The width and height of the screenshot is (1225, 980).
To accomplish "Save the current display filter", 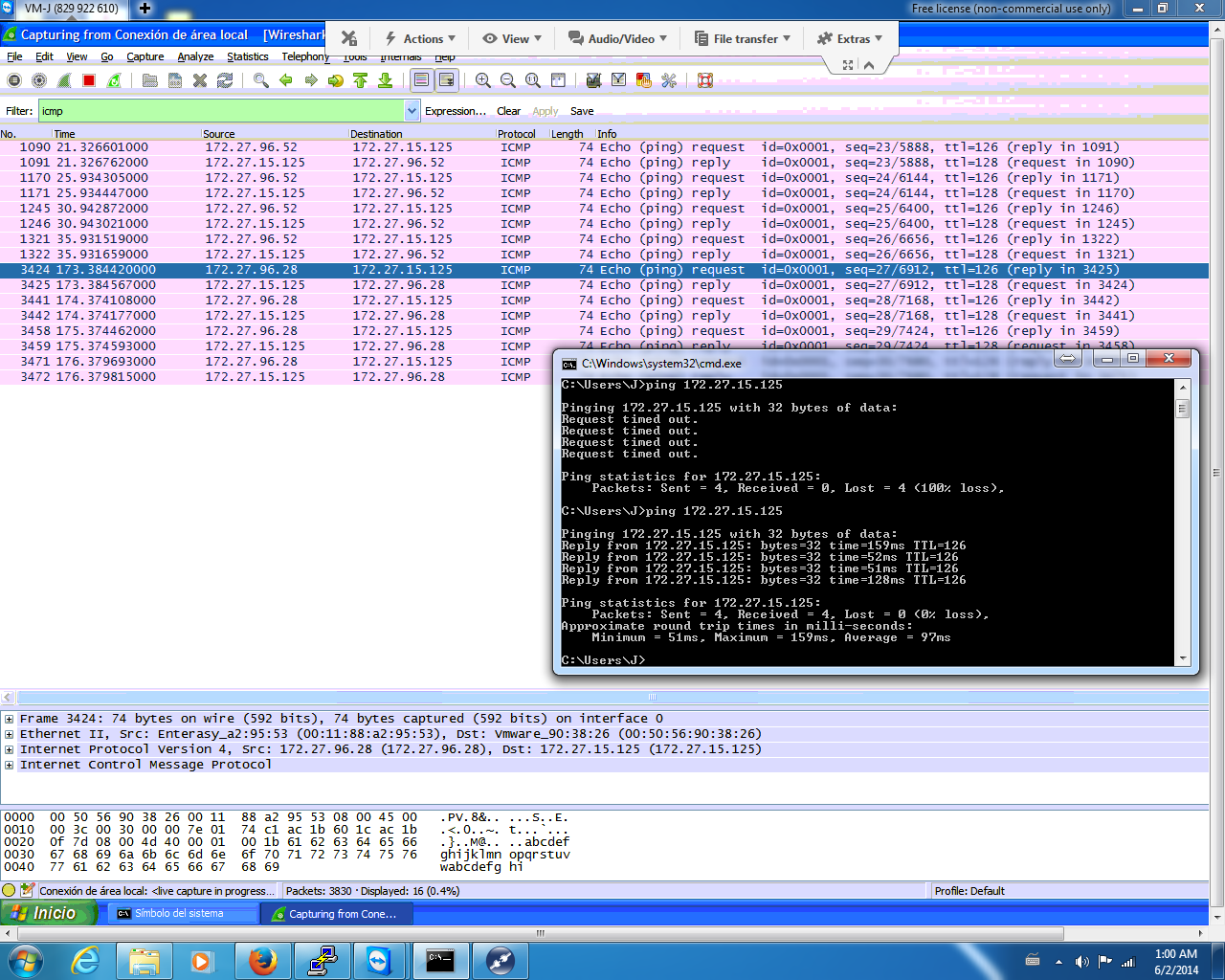I will tap(582, 111).
